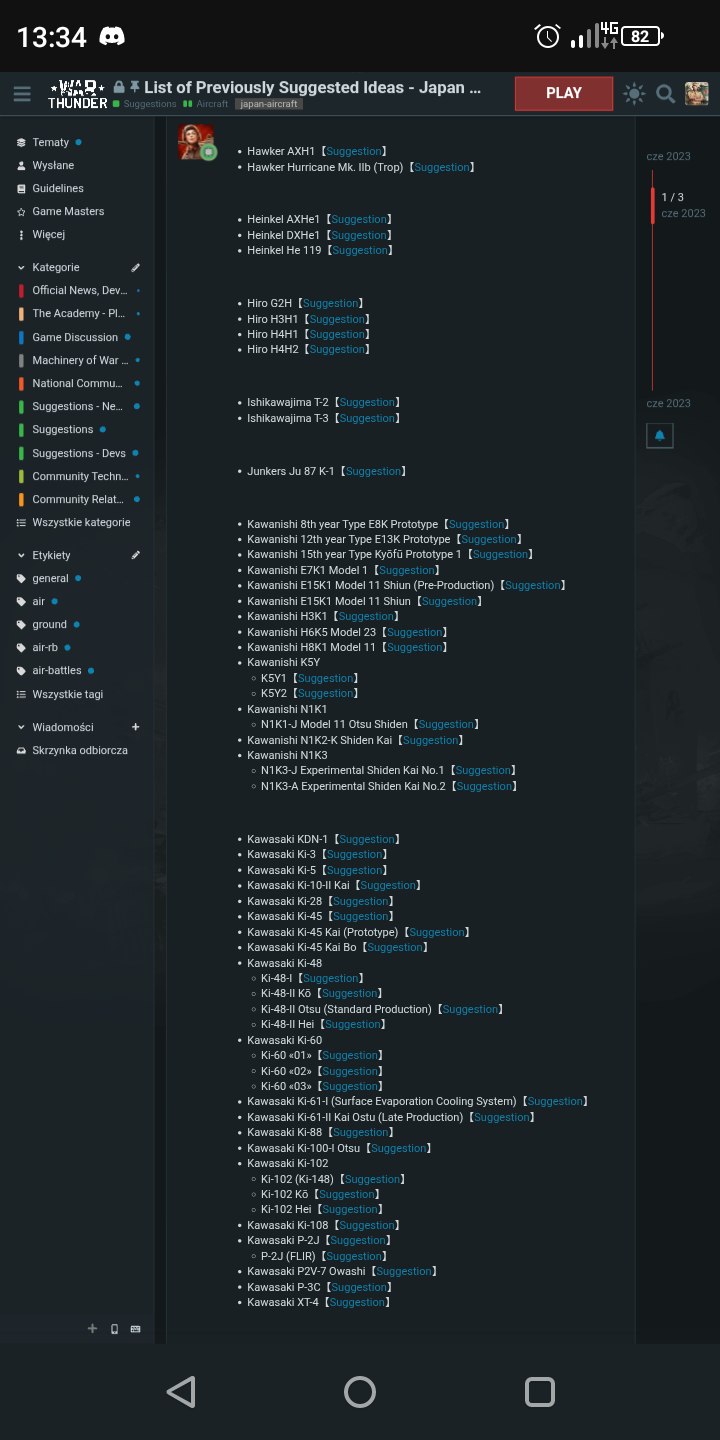Edit categories with the pencil icon

click(136, 268)
